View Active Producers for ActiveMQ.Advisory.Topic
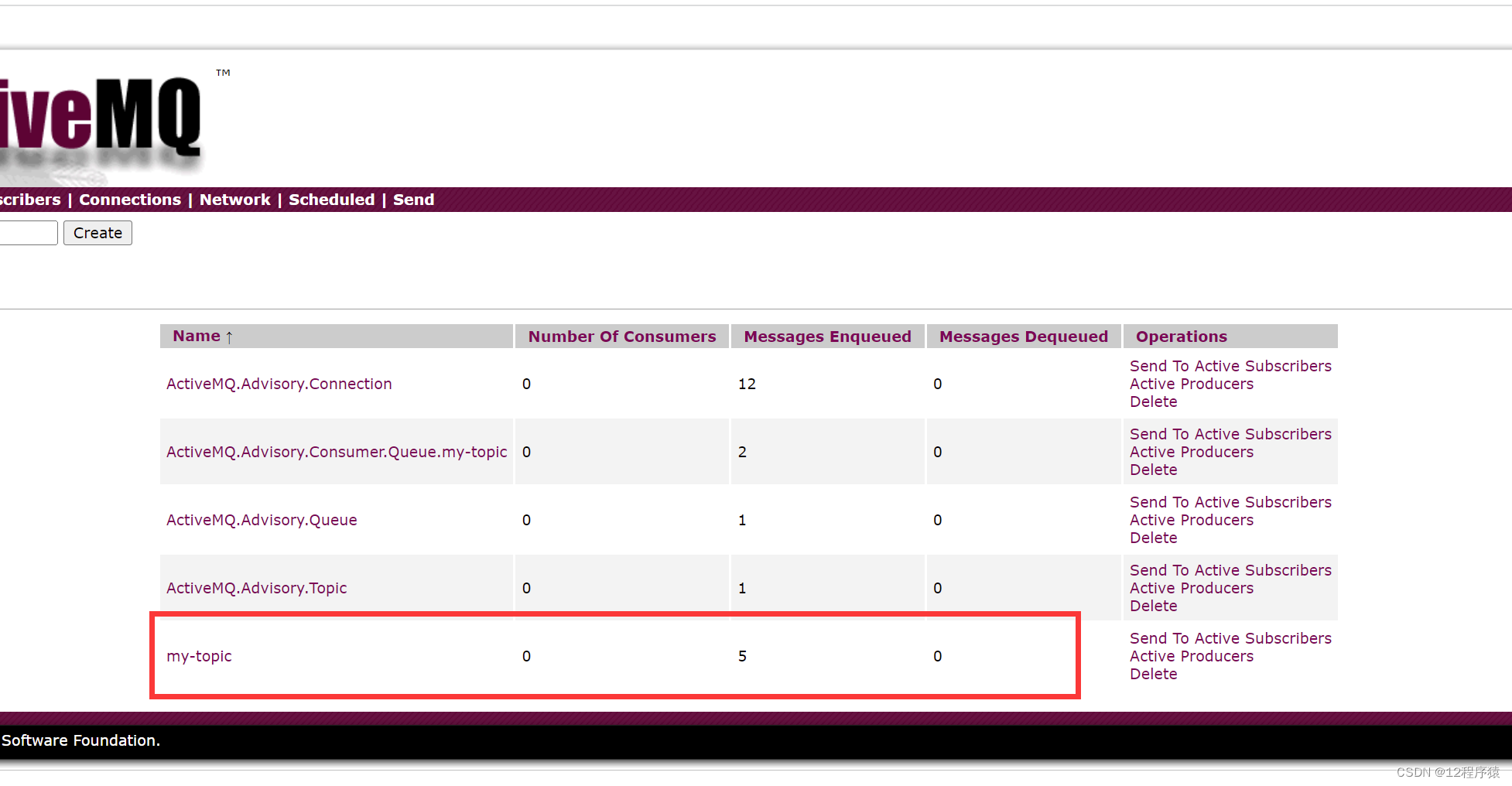 tap(1192, 588)
